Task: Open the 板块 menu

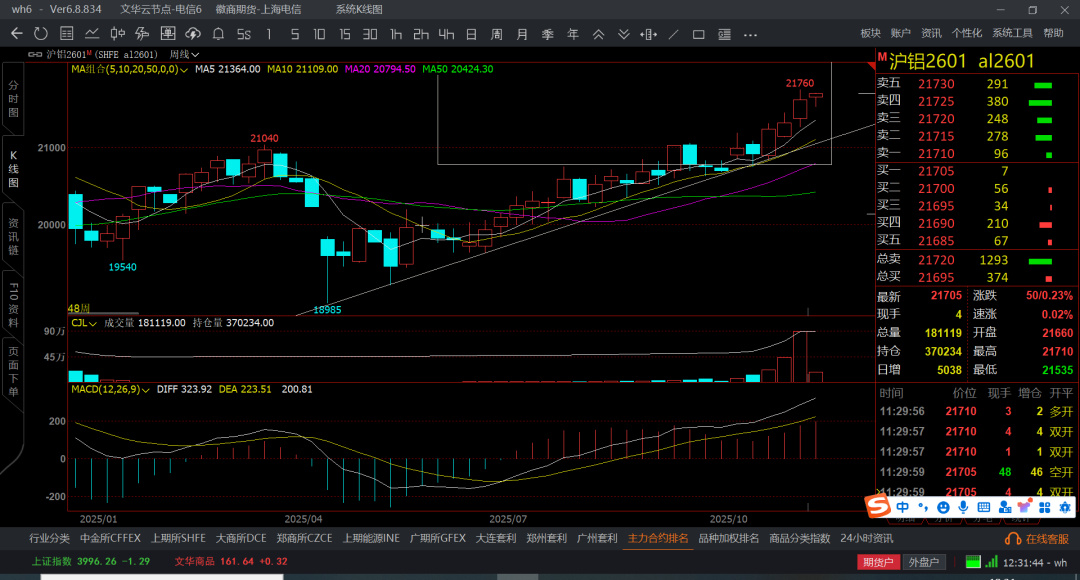Action: point(871,33)
